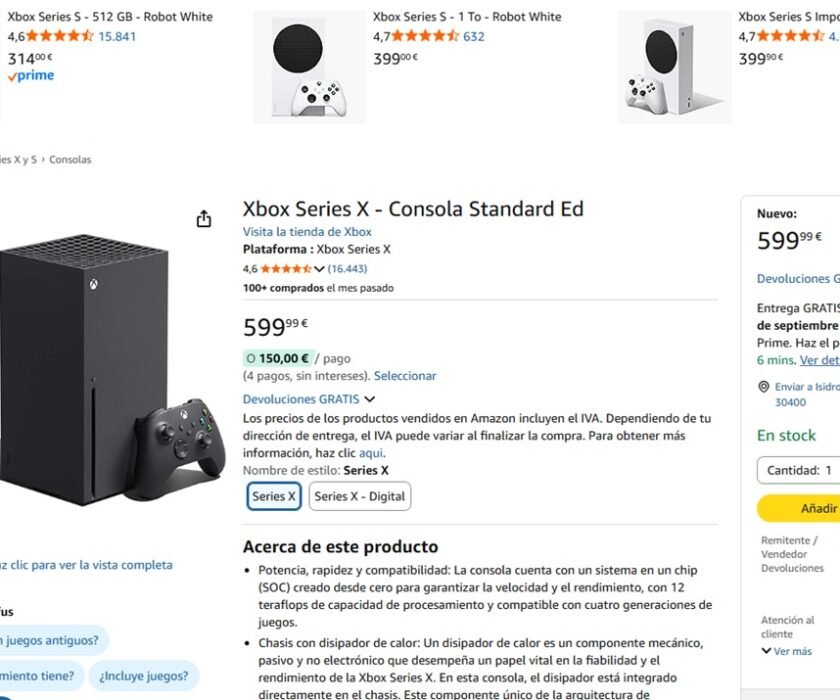Click star rating of 1 To Robot White

pos(424,36)
